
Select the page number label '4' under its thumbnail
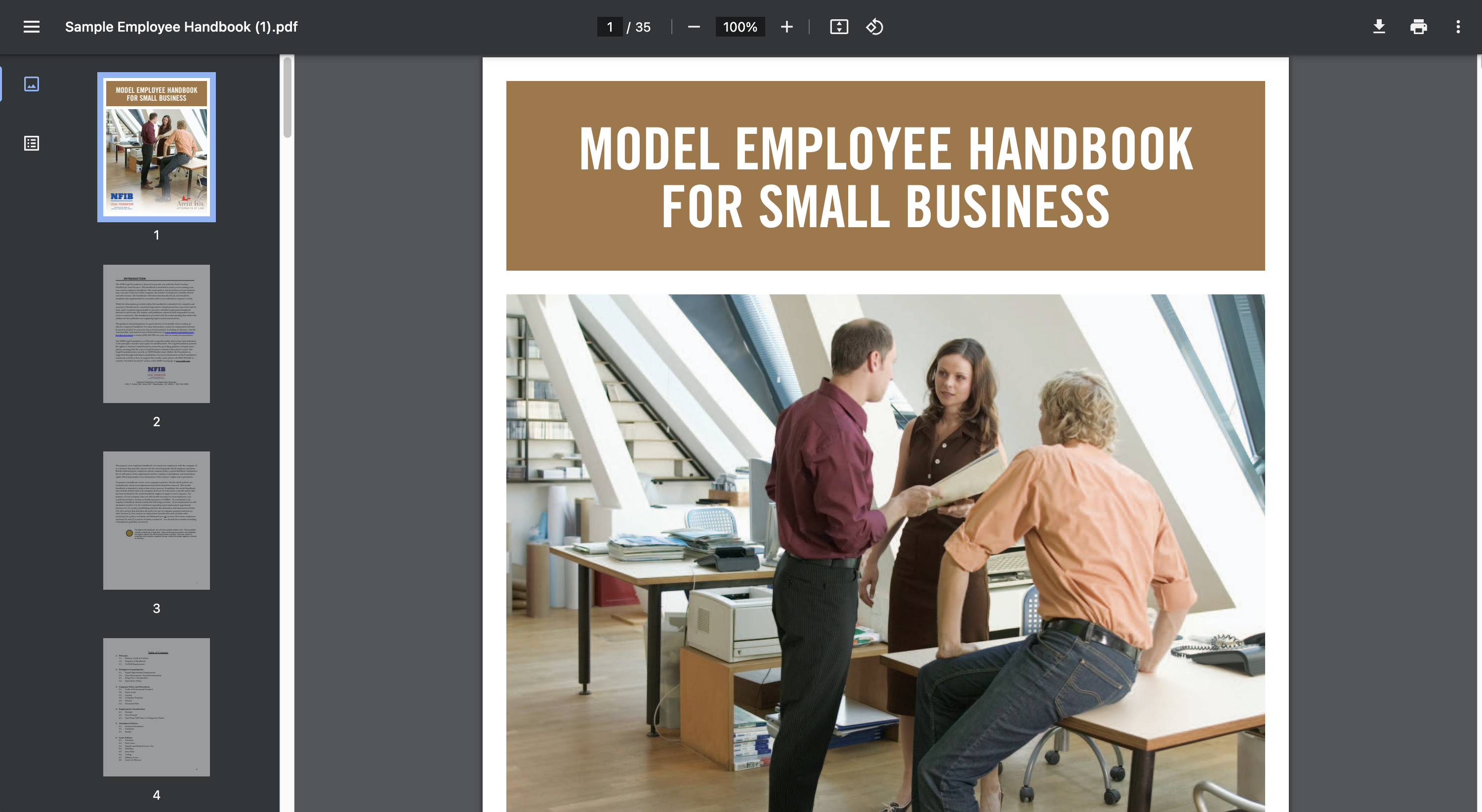coord(157,795)
